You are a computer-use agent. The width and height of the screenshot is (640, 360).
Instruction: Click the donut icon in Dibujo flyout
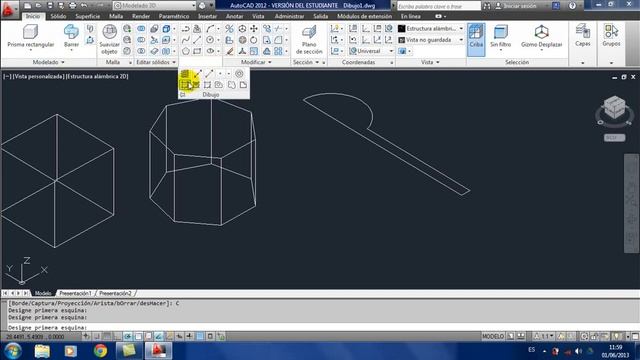239,74
